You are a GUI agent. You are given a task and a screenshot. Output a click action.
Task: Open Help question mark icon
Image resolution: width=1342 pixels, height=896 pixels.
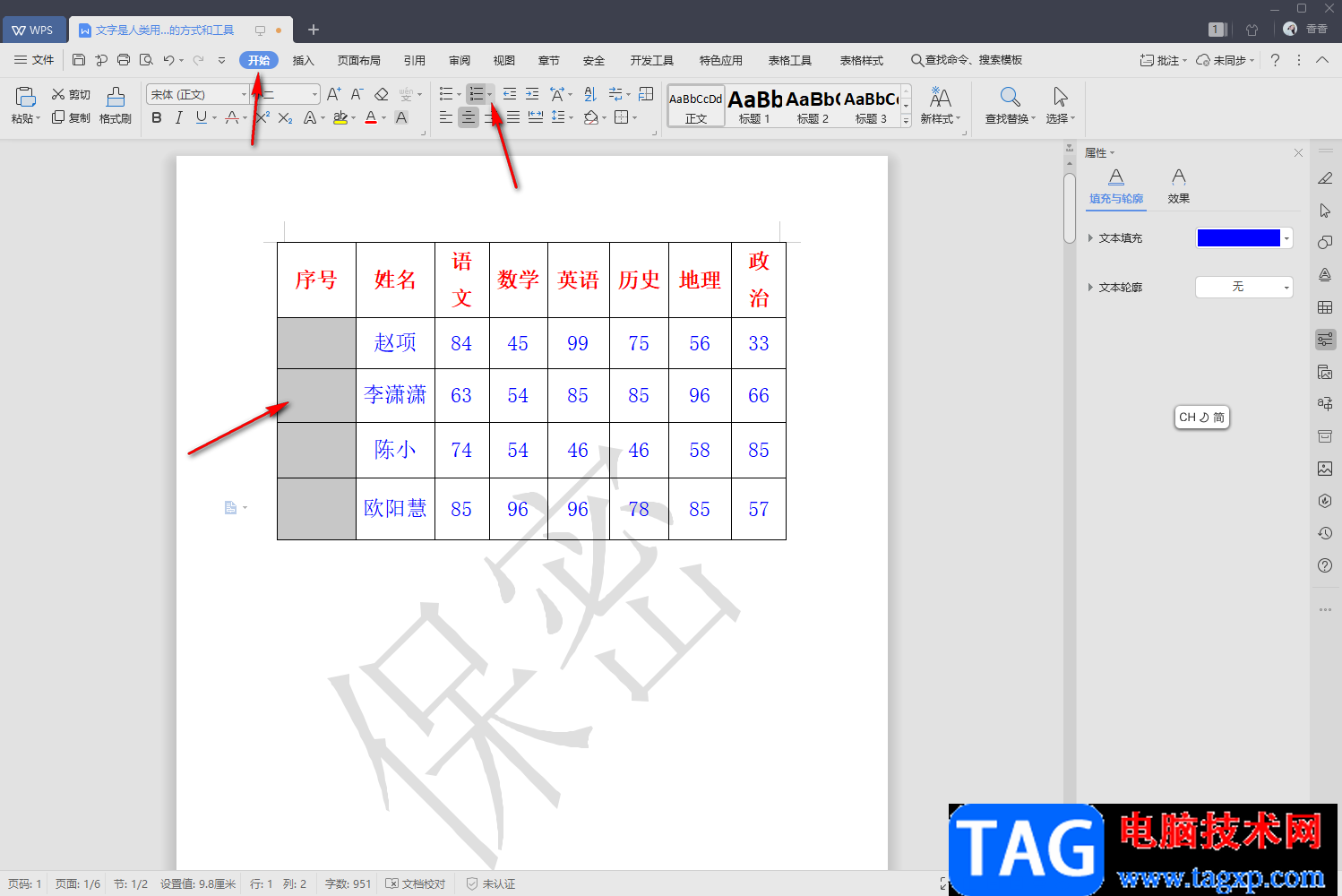click(x=1275, y=60)
